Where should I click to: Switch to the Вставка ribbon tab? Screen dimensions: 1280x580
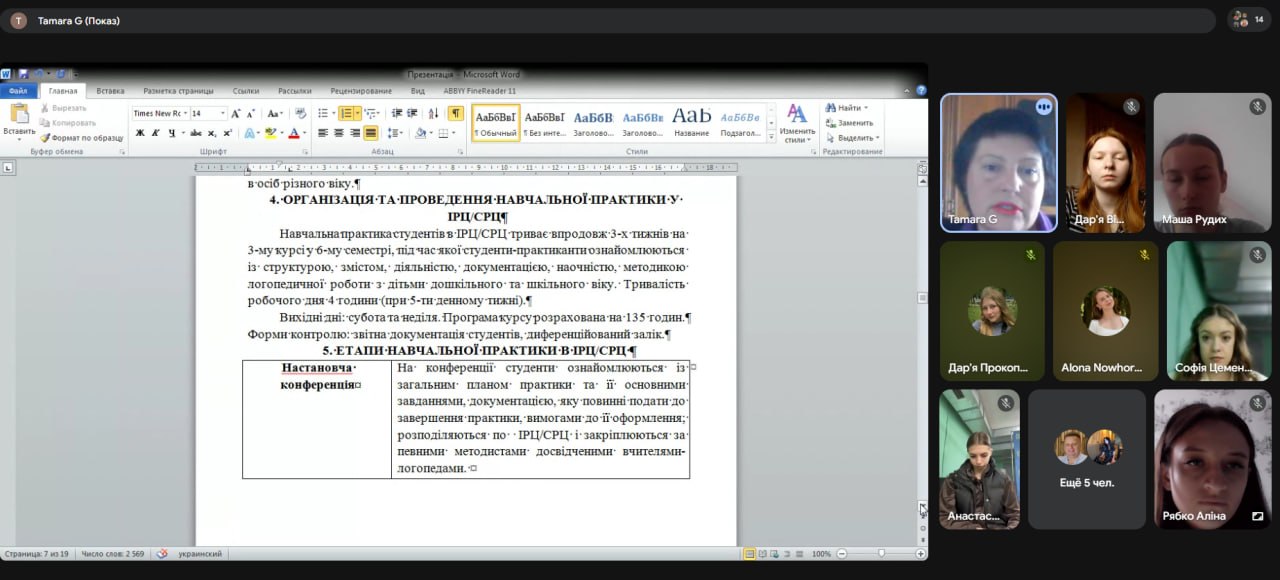click(x=110, y=91)
